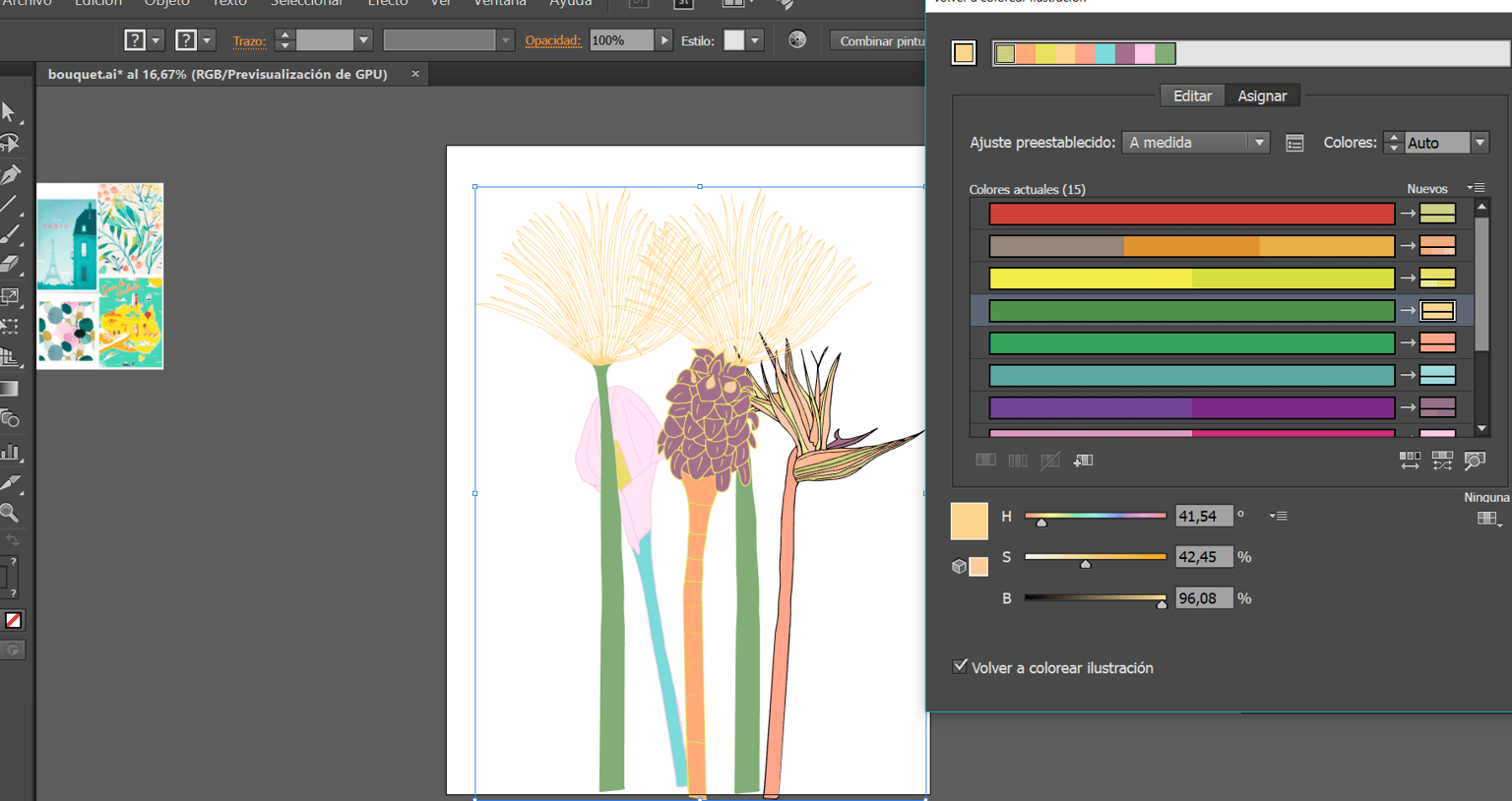
Task: Click the color group options list icon
Action: click(1294, 144)
